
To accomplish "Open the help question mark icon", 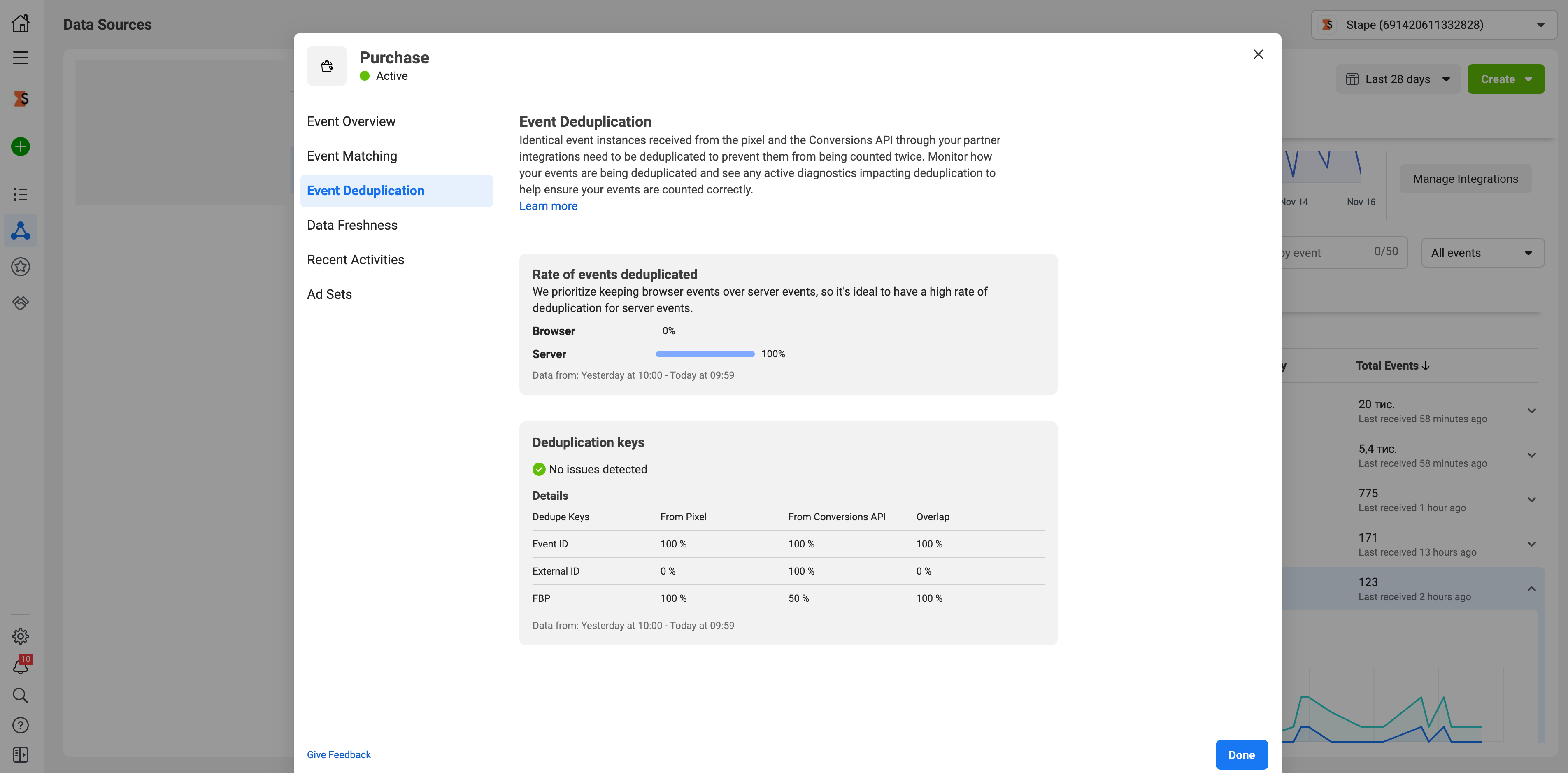I will coord(21,725).
